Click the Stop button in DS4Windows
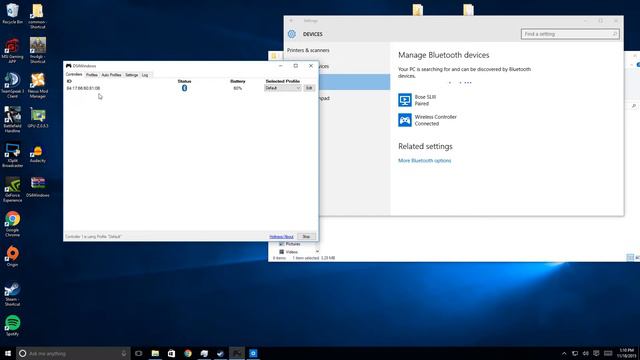Image resolution: width=640 pixels, height=360 pixels. 306,236
